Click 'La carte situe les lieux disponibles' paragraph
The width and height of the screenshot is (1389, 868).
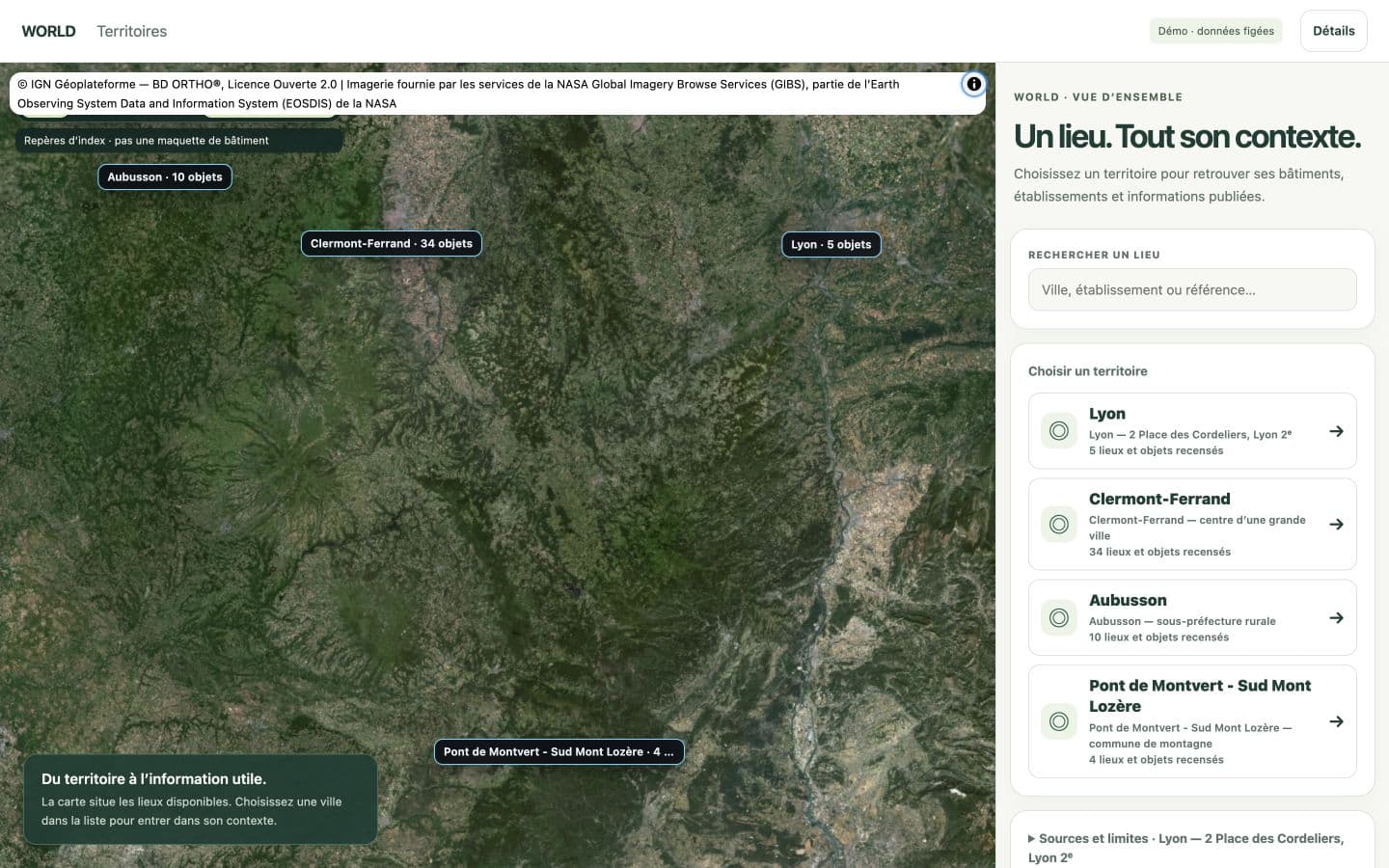(192, 811)
